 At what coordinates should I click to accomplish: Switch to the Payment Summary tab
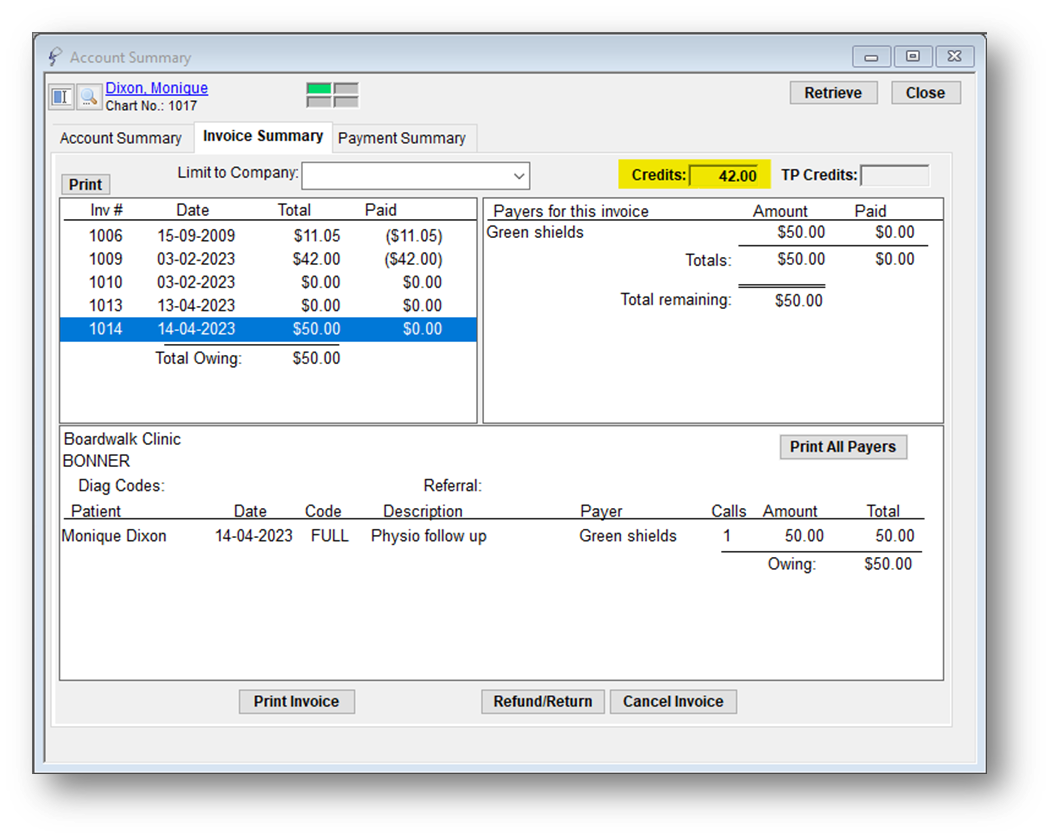point(402,138)
